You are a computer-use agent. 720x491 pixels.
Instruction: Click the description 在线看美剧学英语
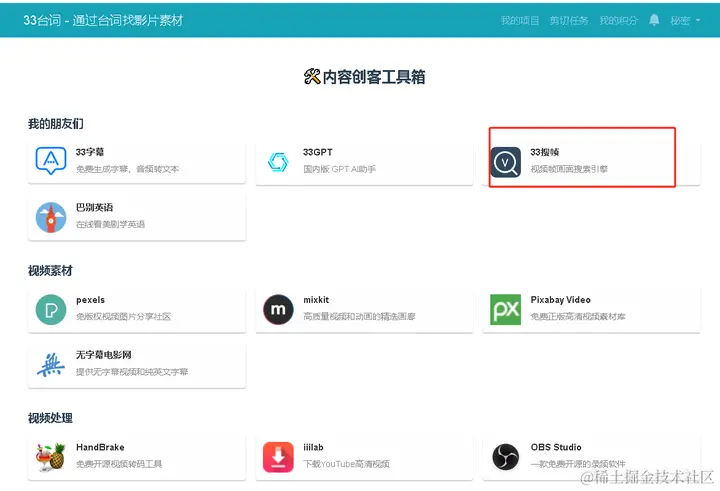click(110, 225)
